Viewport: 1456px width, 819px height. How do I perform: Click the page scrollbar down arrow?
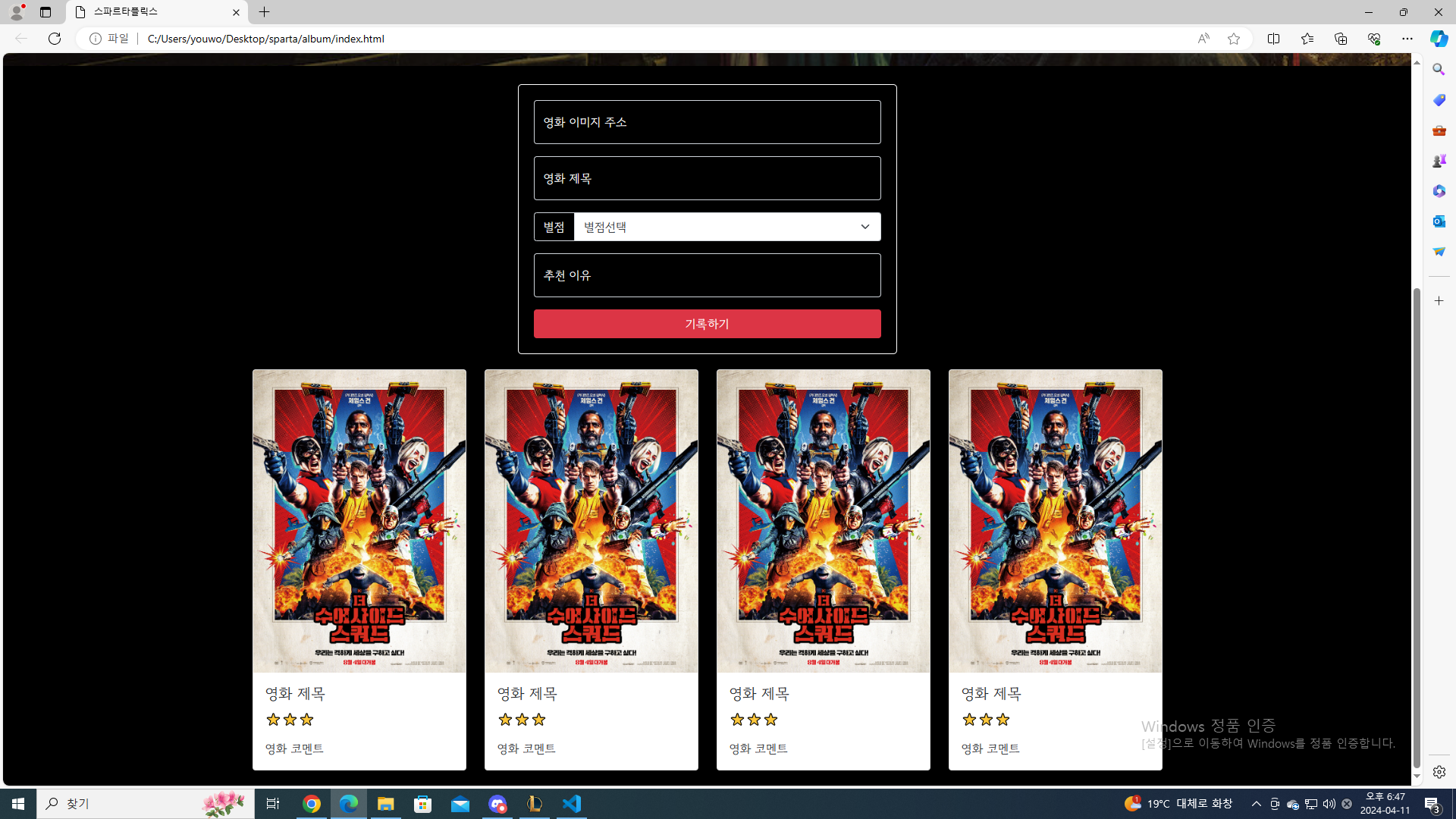click(1417, 777)
